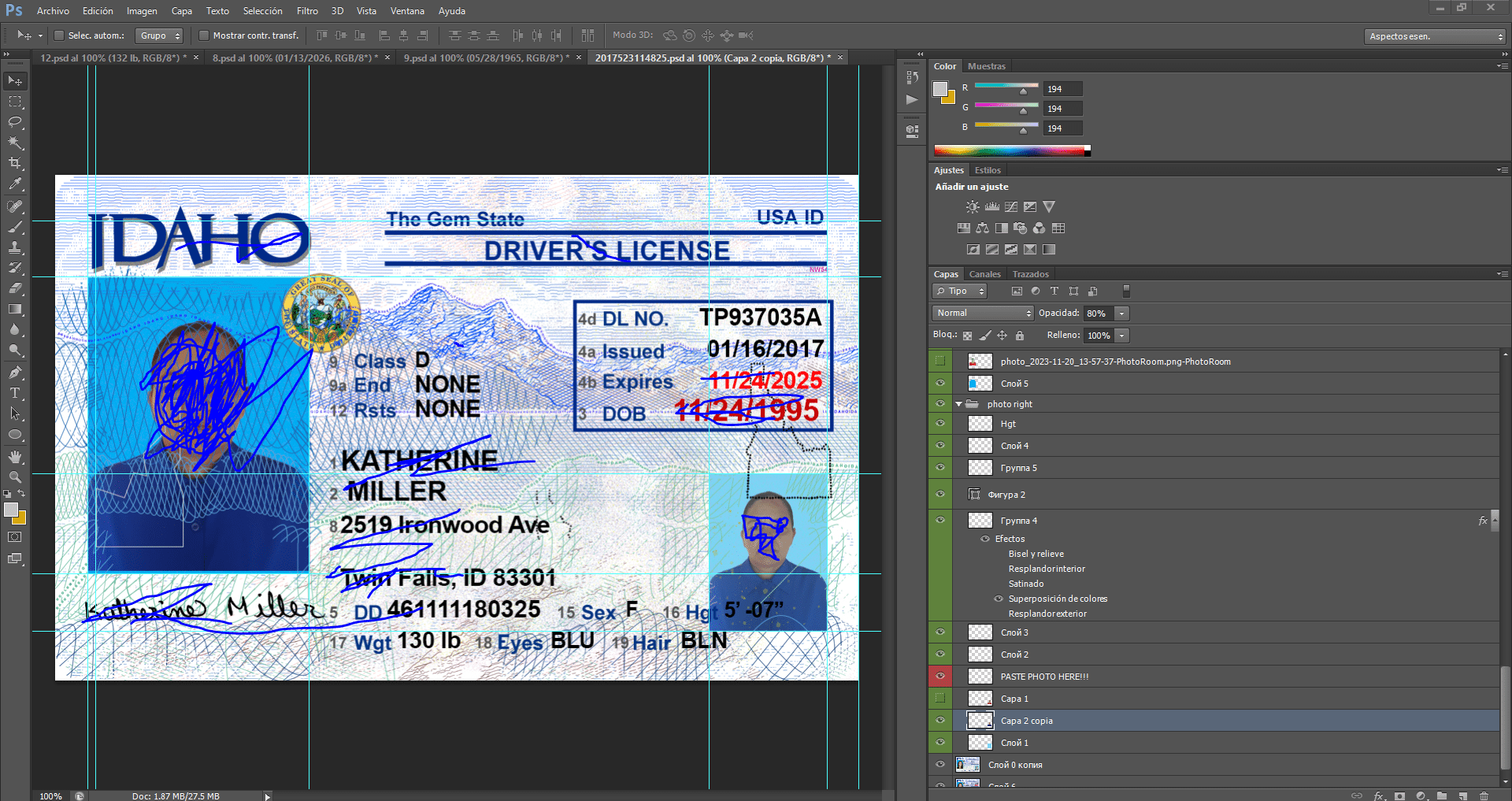Check the Mostrar contr. transf. option
The height and width of the screenshot is (801, 1512).
[204, 35]
